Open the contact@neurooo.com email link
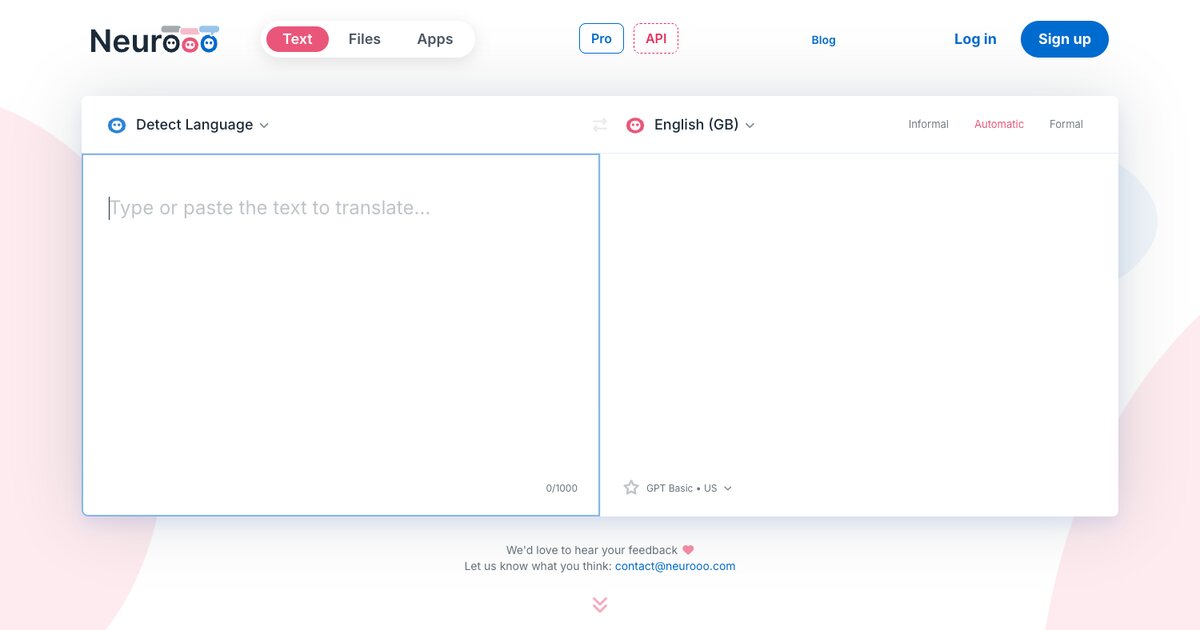 pos(675,566)
